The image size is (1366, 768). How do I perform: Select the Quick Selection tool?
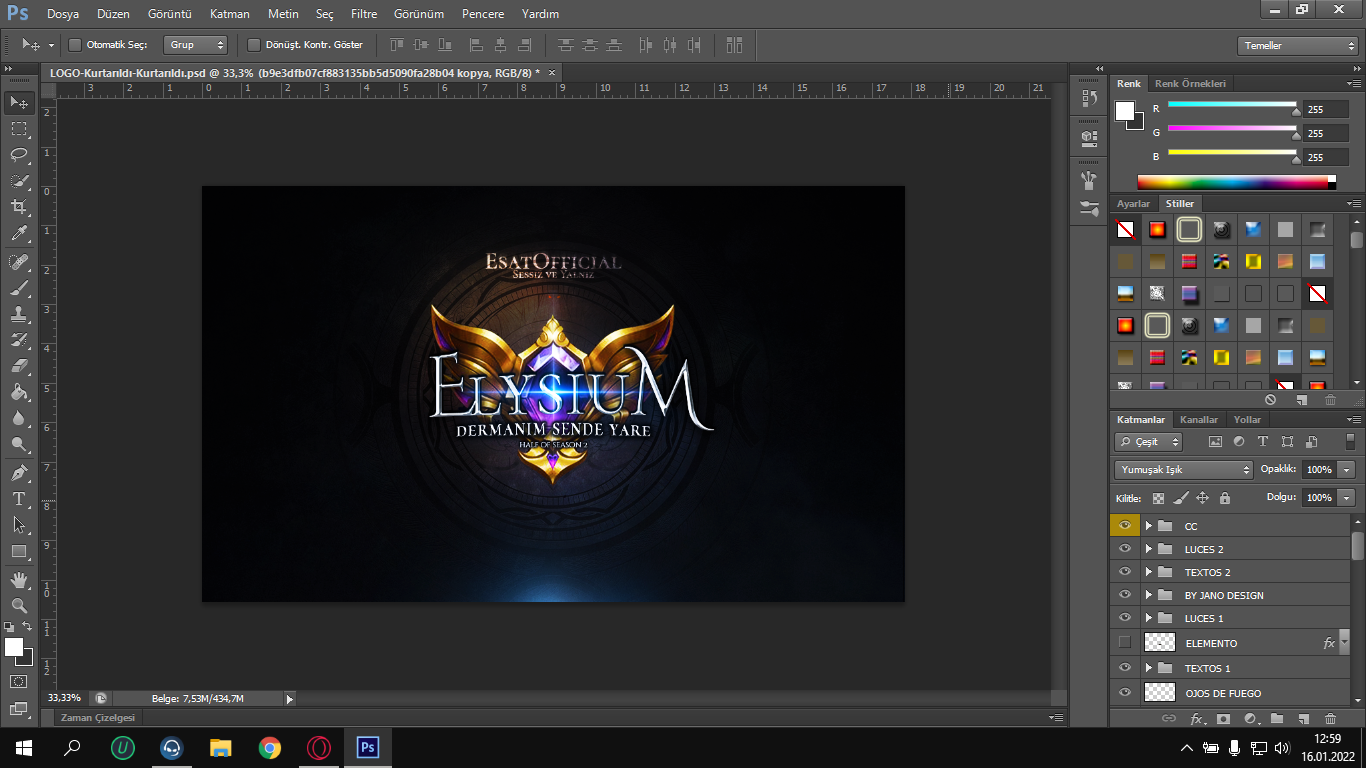[19, 181]
